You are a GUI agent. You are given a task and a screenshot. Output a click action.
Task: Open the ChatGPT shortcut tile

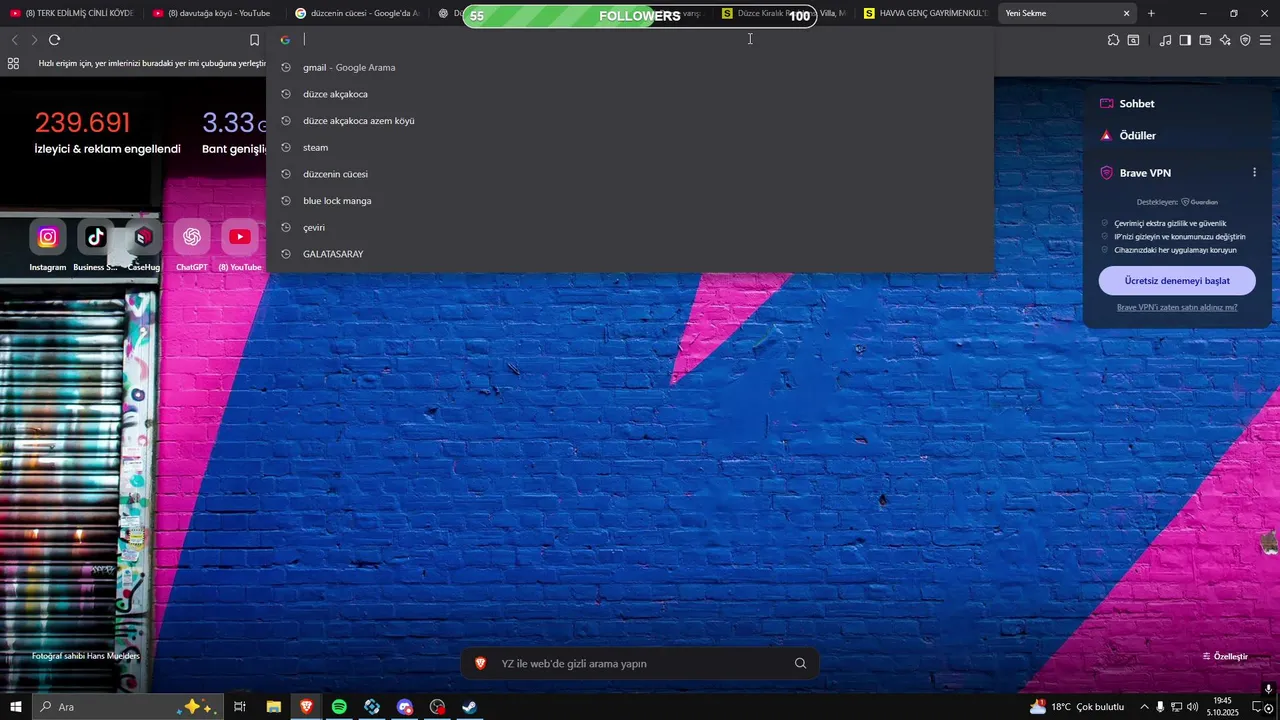[191, 237]
